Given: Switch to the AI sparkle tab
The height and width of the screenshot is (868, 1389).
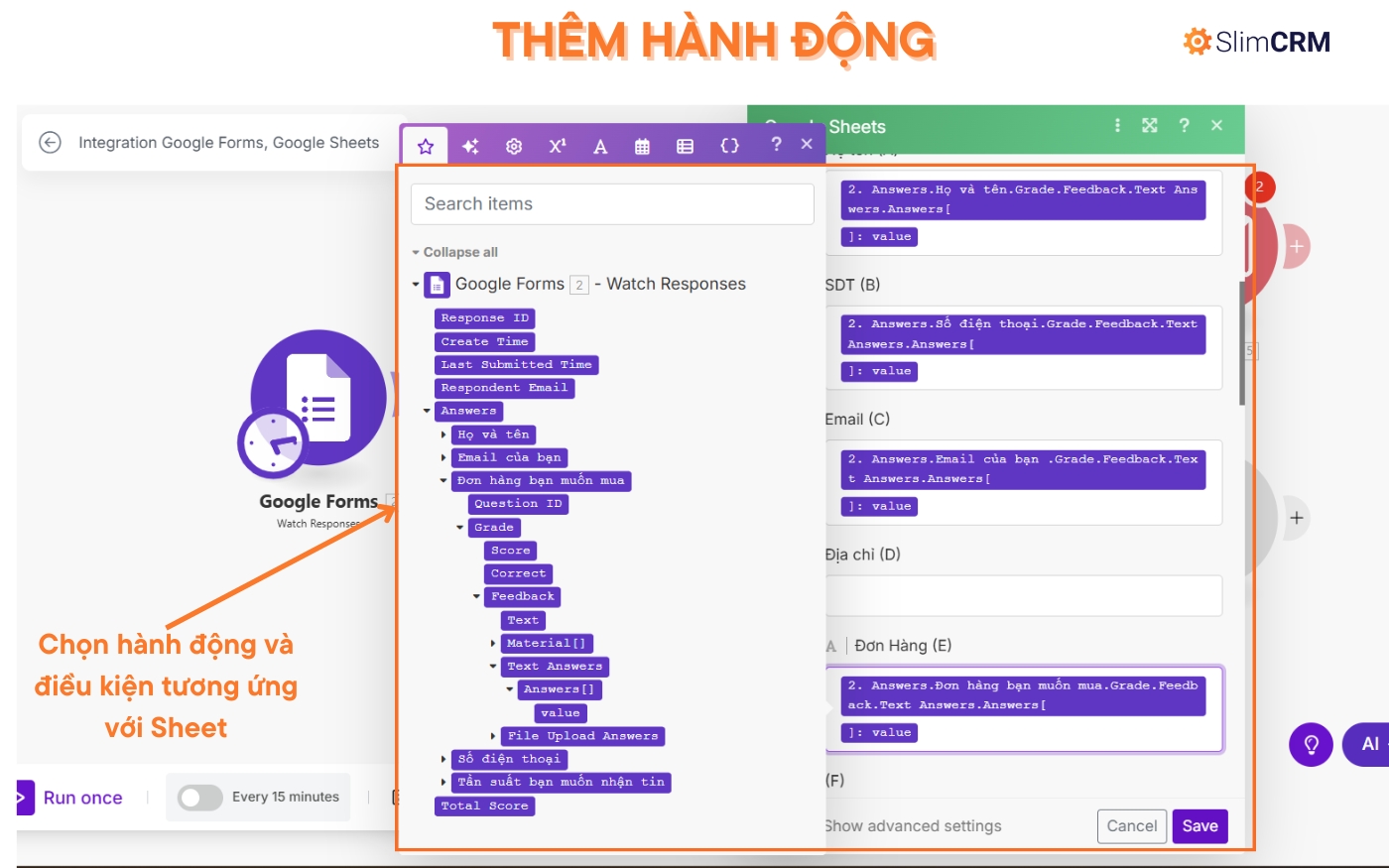Looking at the screenshot, I should (x=470, y=146).
